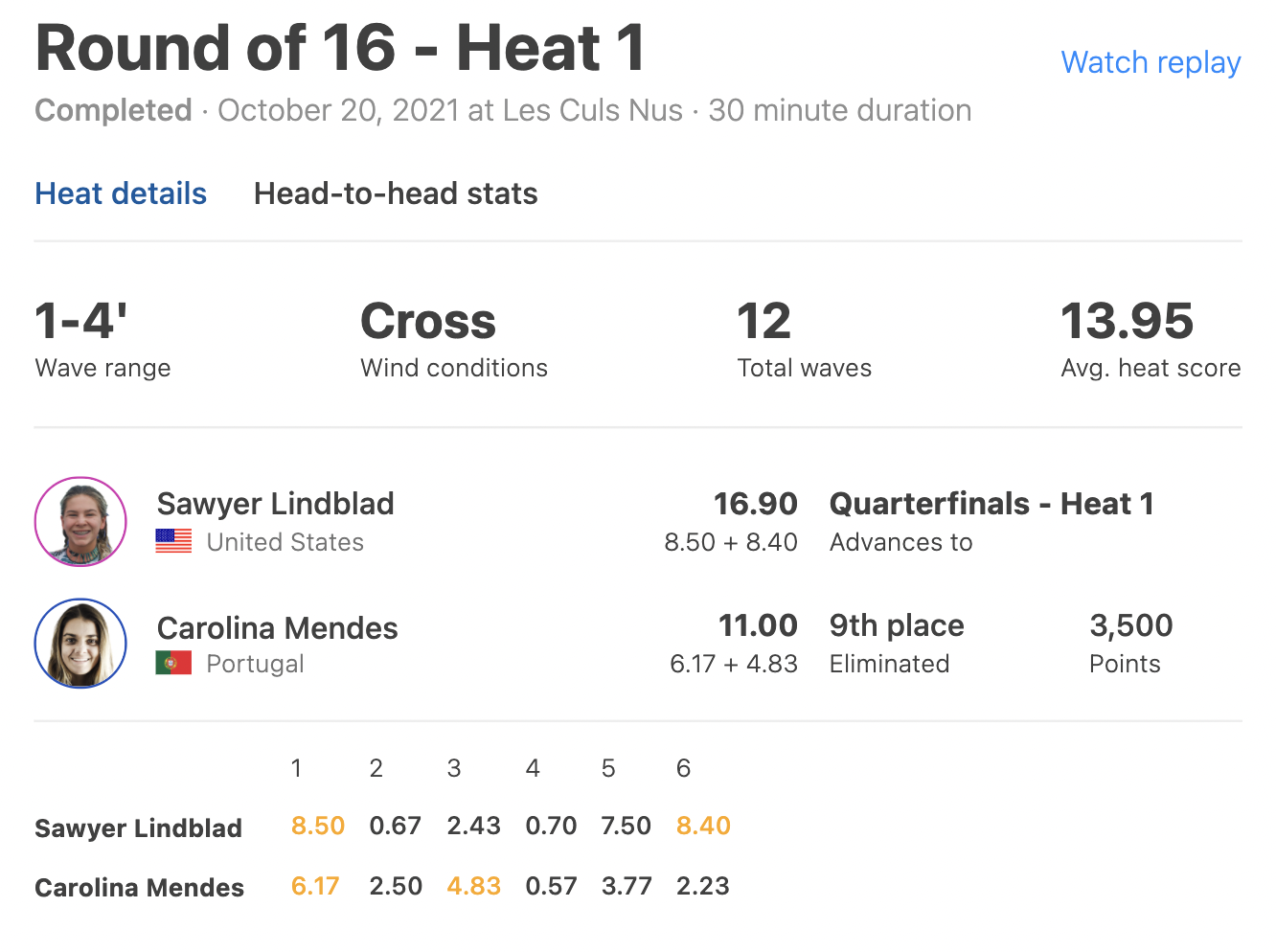1276x952 pixels.
Task: Select Lindblad's 8.40 wave six score
Action: (703, 826)
